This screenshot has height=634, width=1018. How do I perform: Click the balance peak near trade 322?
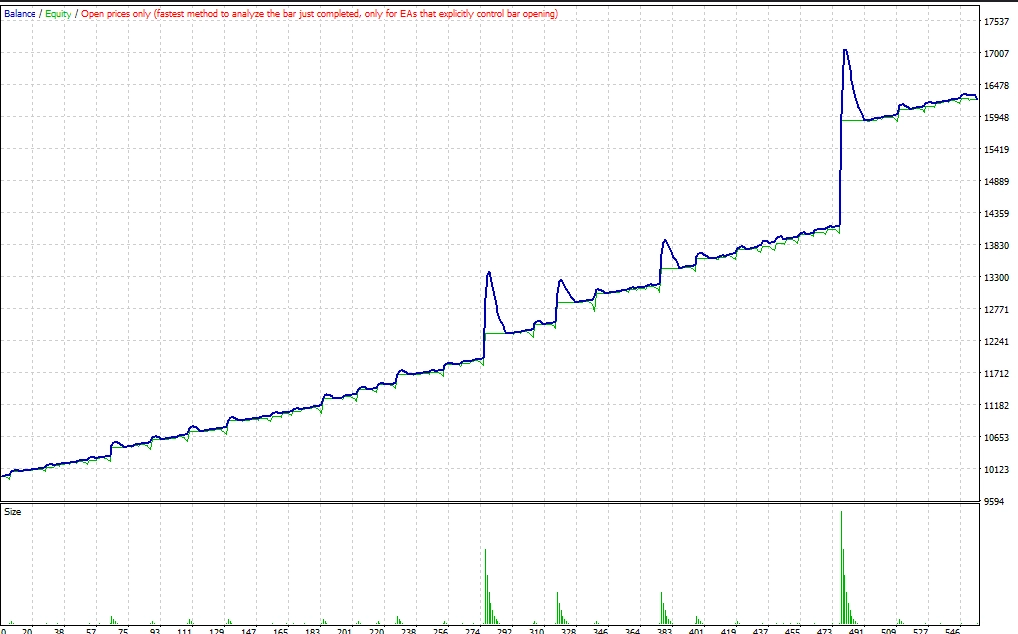click(x=561, y=280)
